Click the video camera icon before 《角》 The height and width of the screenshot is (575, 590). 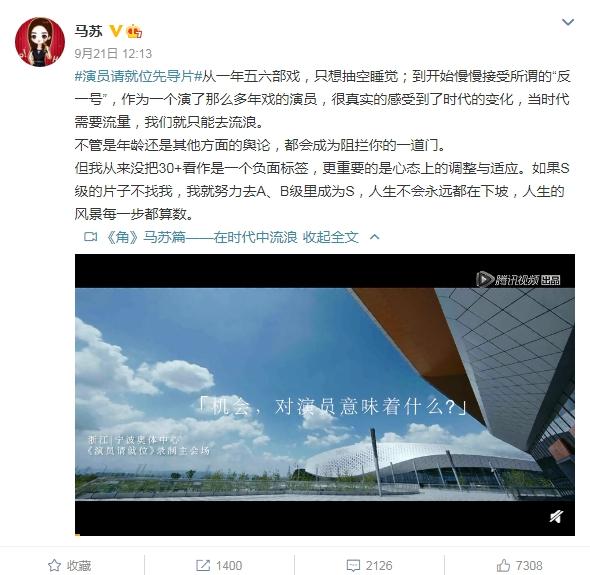(90, 237)
